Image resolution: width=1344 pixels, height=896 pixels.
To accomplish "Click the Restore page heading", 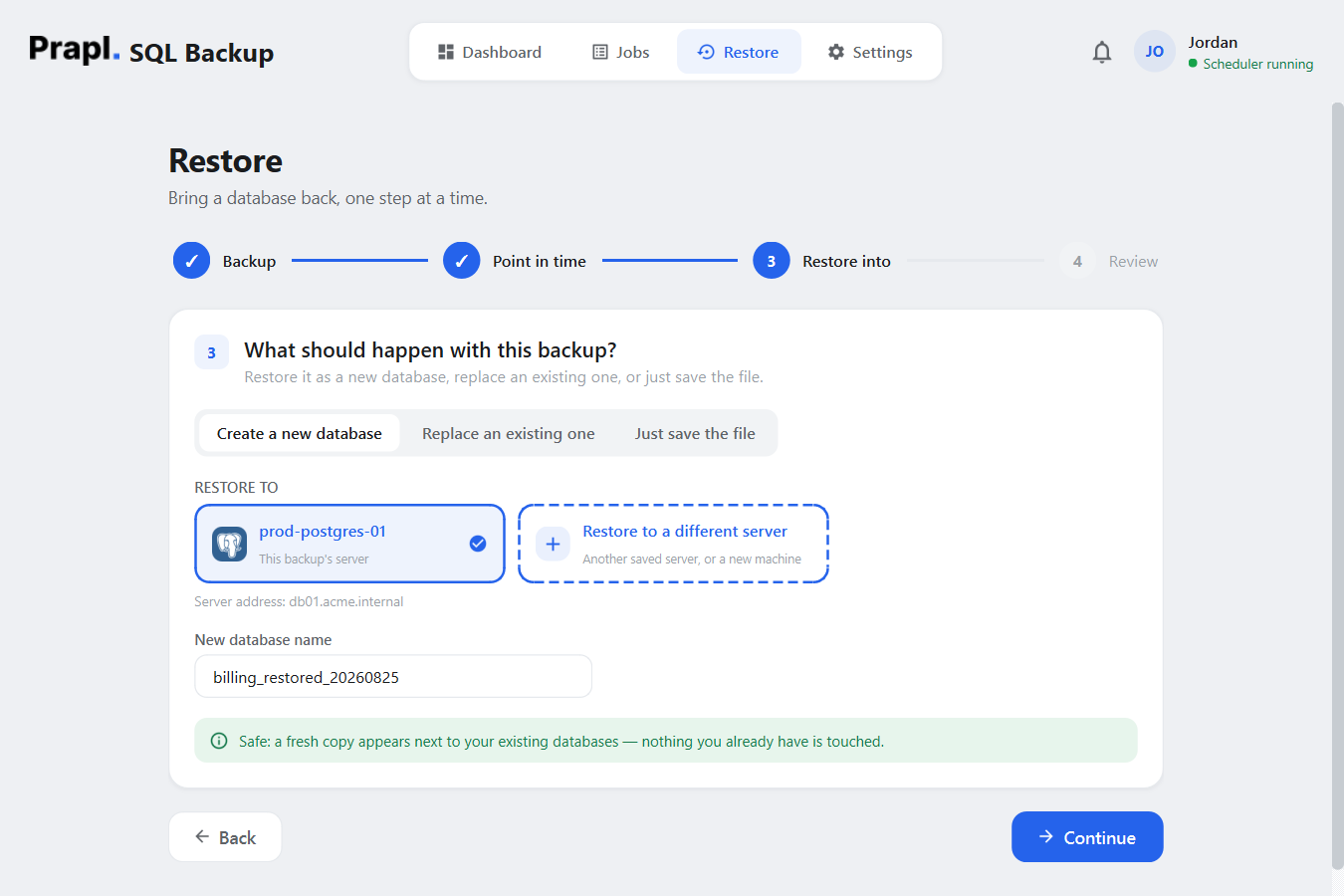I will (x=226, y=160).
